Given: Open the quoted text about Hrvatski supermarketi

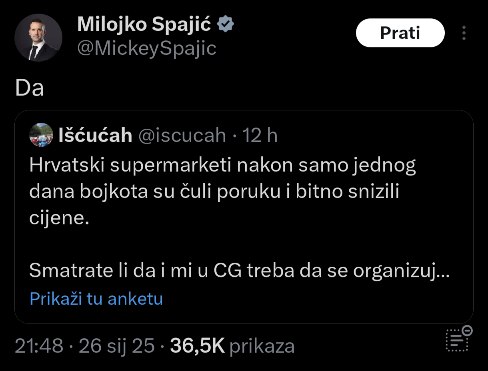Looking at the screenshot, I should pos(223,191).
